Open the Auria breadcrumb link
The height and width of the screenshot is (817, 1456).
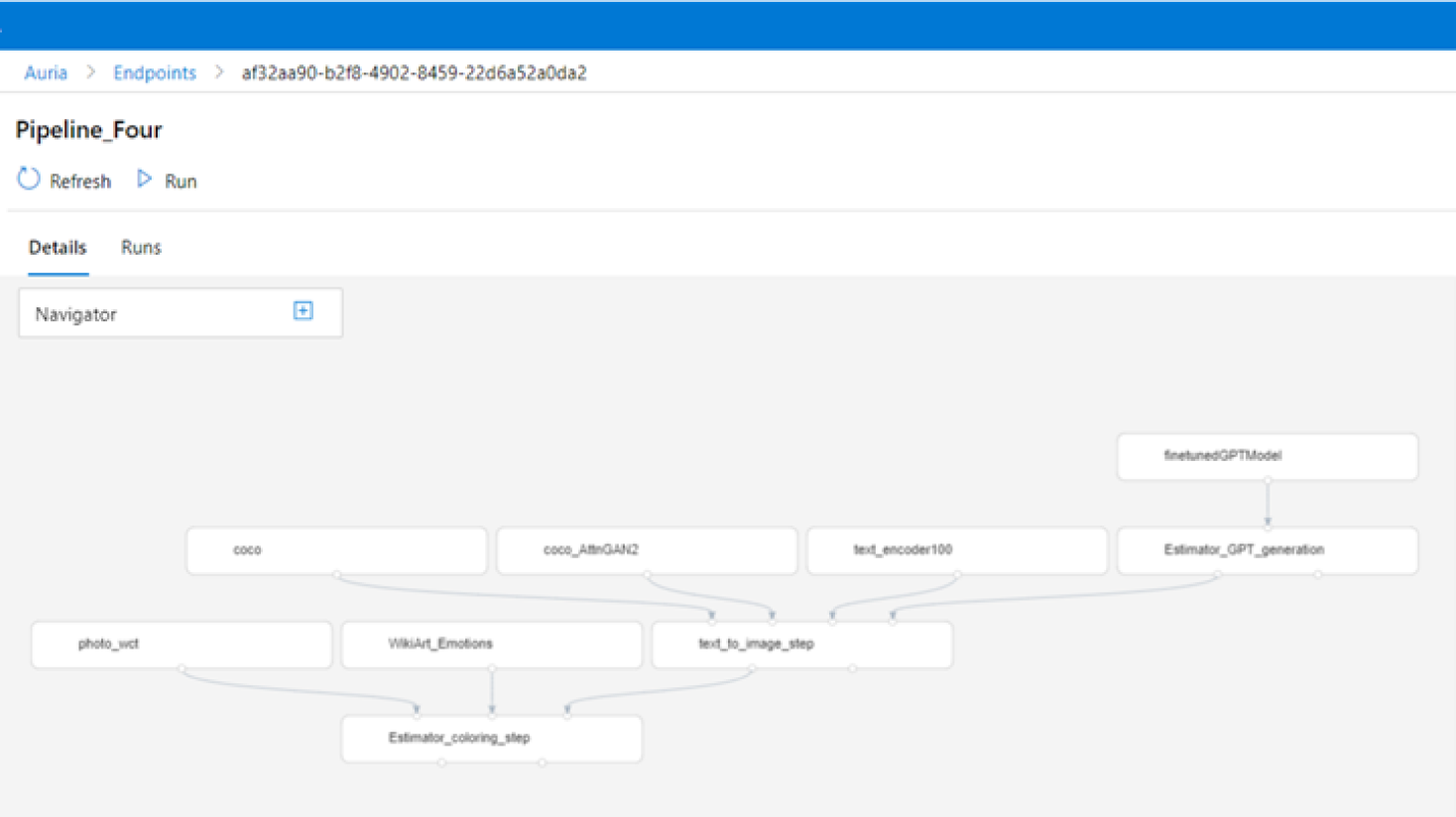46,73
